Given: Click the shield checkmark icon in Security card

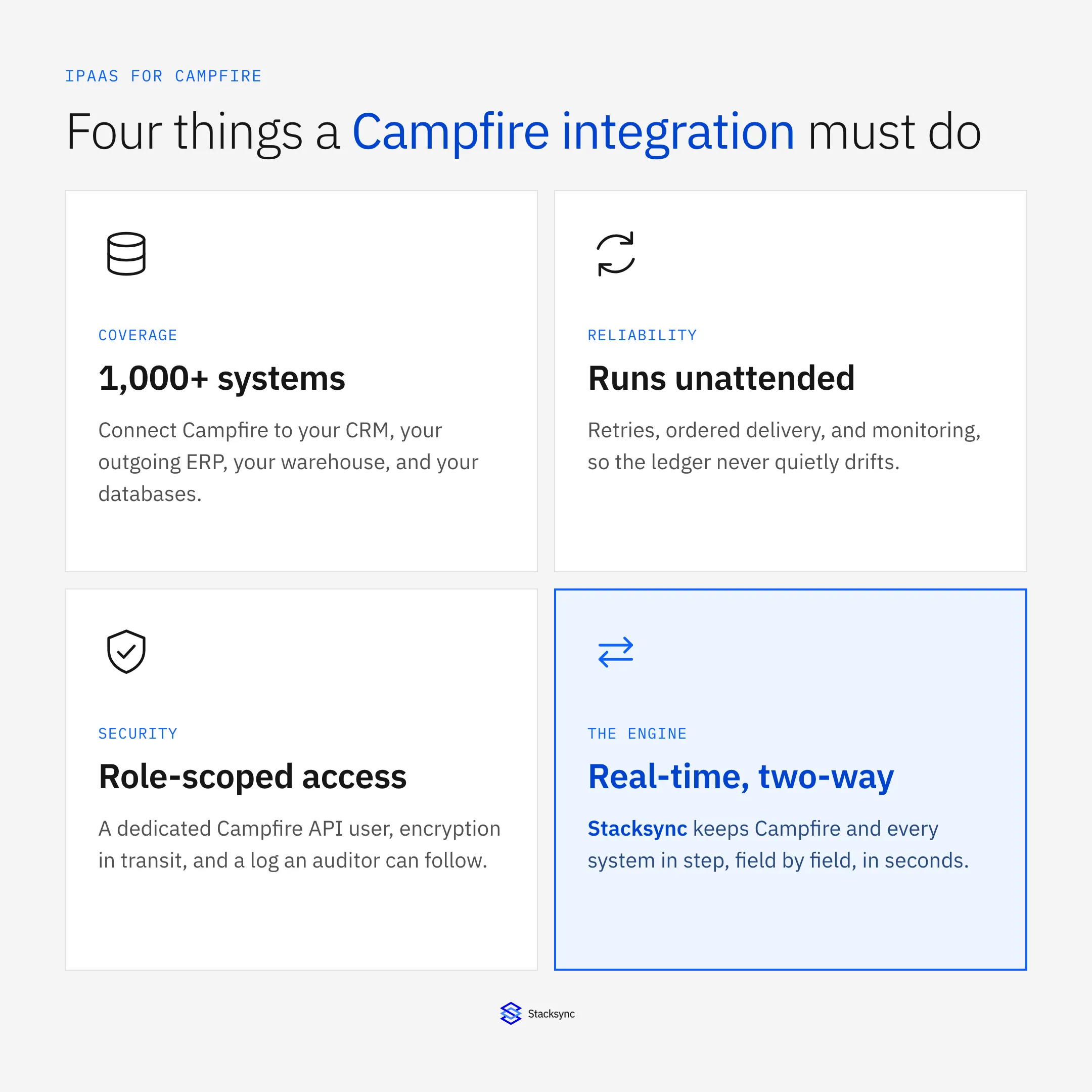Looking at the screenshot, I should (126, 652).
